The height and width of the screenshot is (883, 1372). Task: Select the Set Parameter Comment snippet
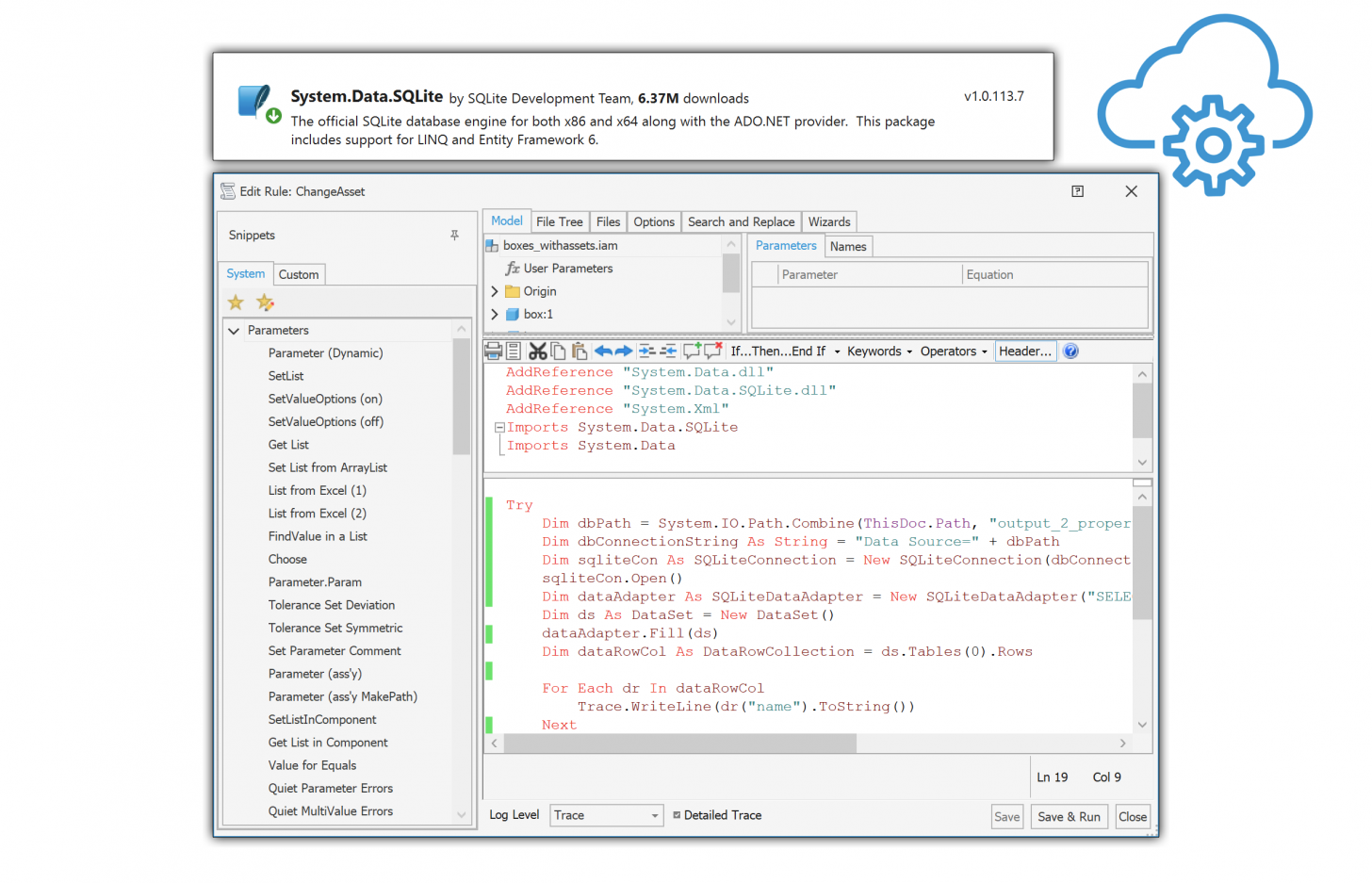coord(335,651)
